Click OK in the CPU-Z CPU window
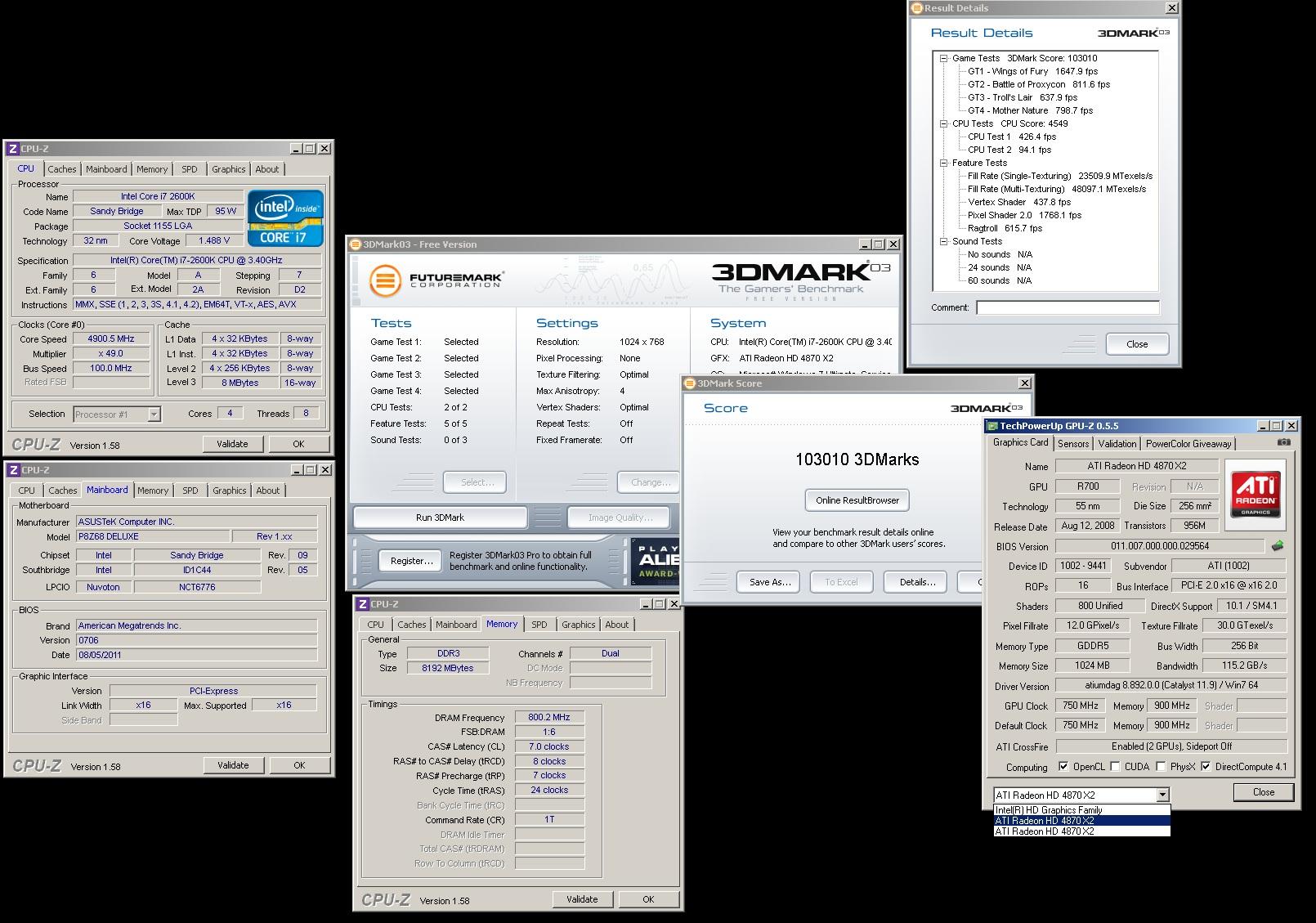 298,444
